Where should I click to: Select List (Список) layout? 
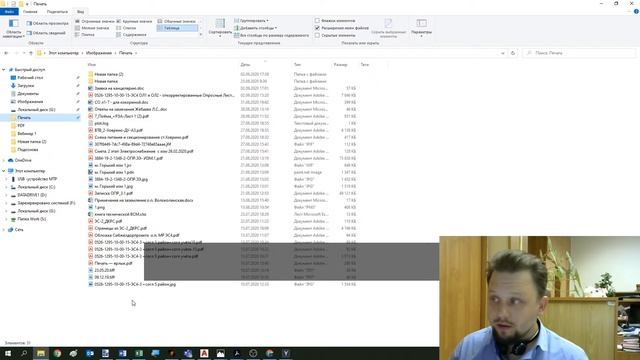127,28
